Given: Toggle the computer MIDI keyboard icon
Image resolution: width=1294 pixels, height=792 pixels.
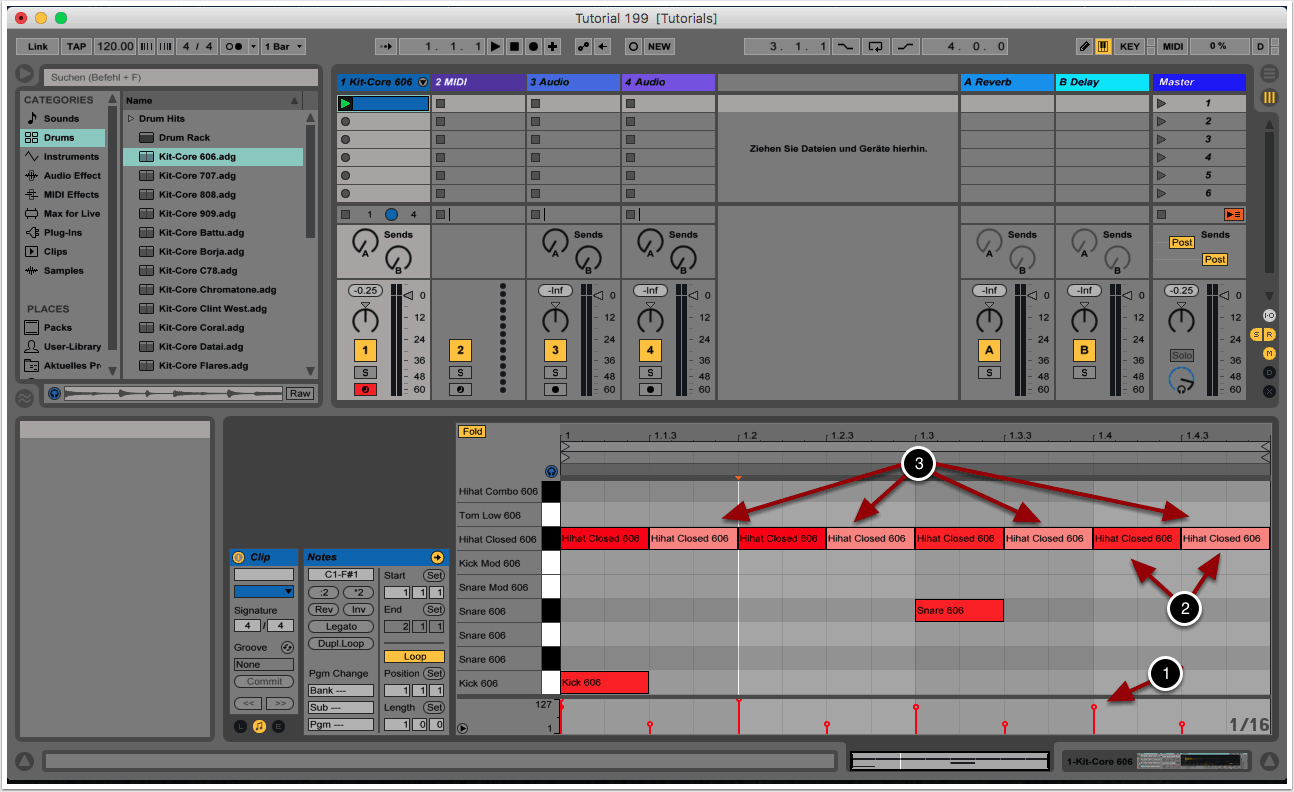Looking at the screenshot, I should pyautogui.click(x=1103, y=46).
